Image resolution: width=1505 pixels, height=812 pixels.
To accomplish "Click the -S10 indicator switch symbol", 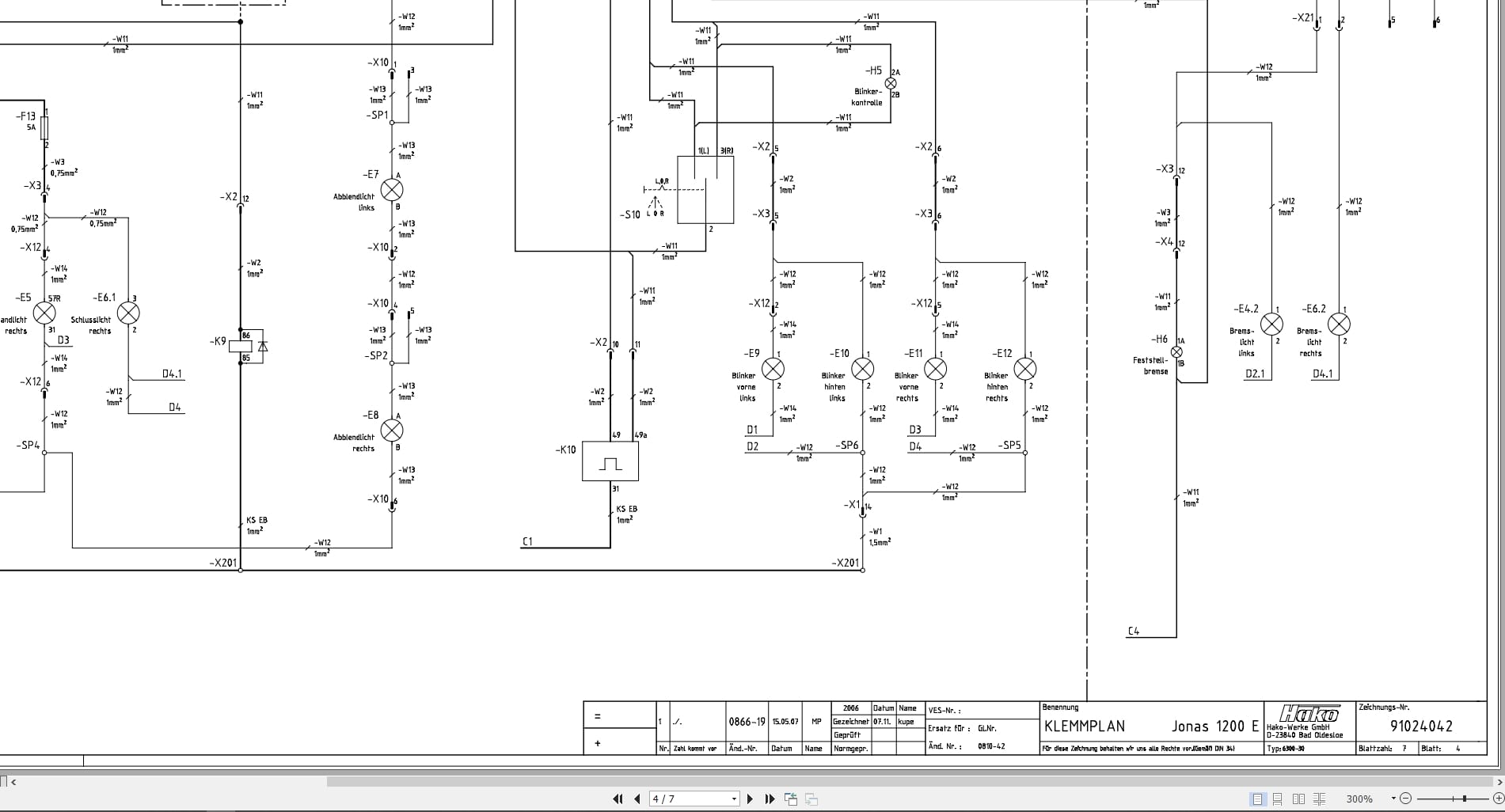I will [x=705, y=190].
